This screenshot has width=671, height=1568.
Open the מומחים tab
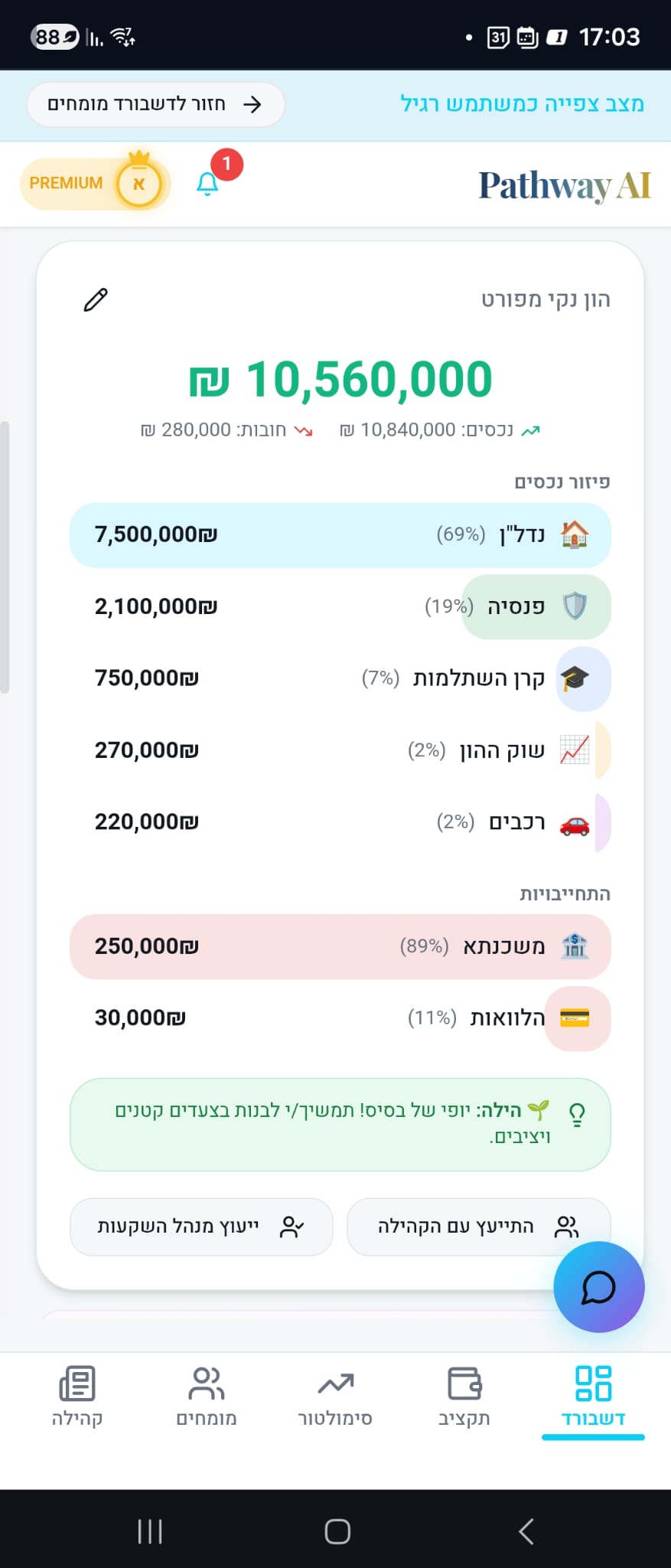207,1396
